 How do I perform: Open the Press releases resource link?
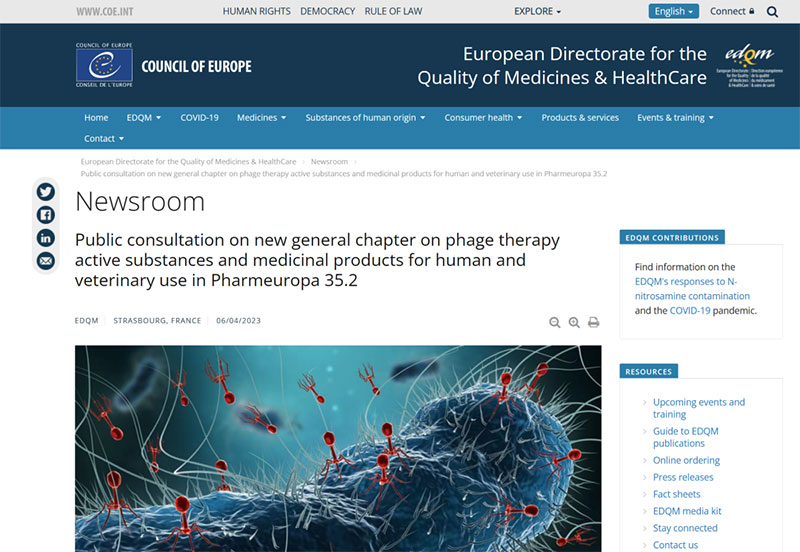683,478
